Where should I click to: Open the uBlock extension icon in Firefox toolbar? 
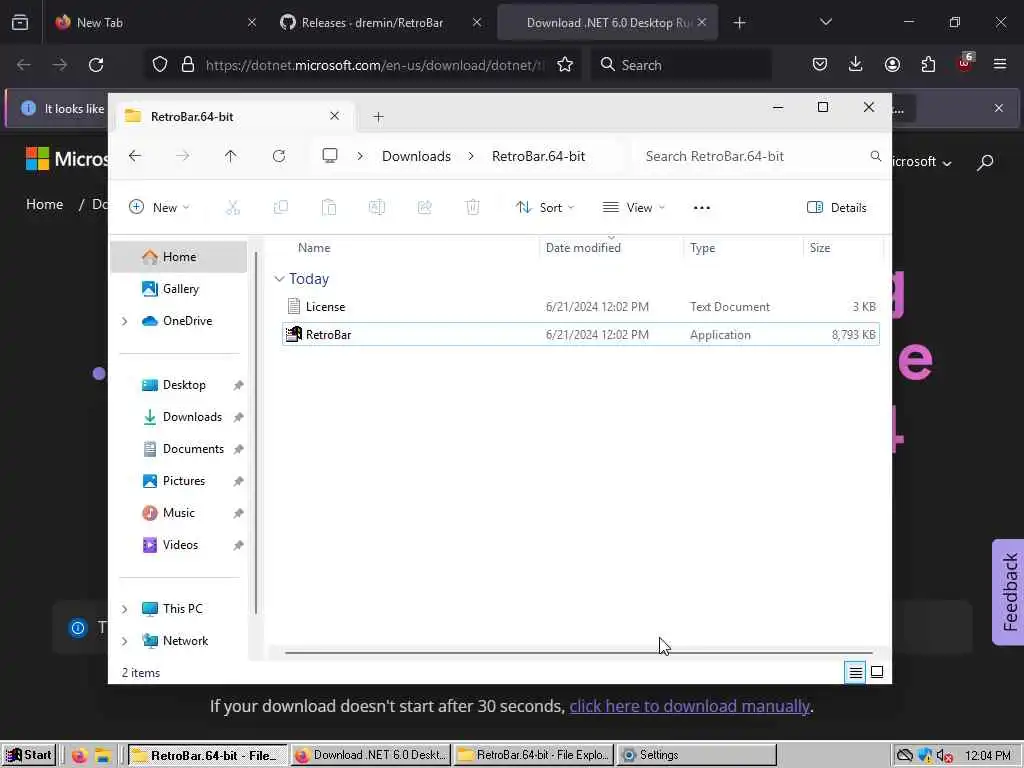(x=965, y=63)
